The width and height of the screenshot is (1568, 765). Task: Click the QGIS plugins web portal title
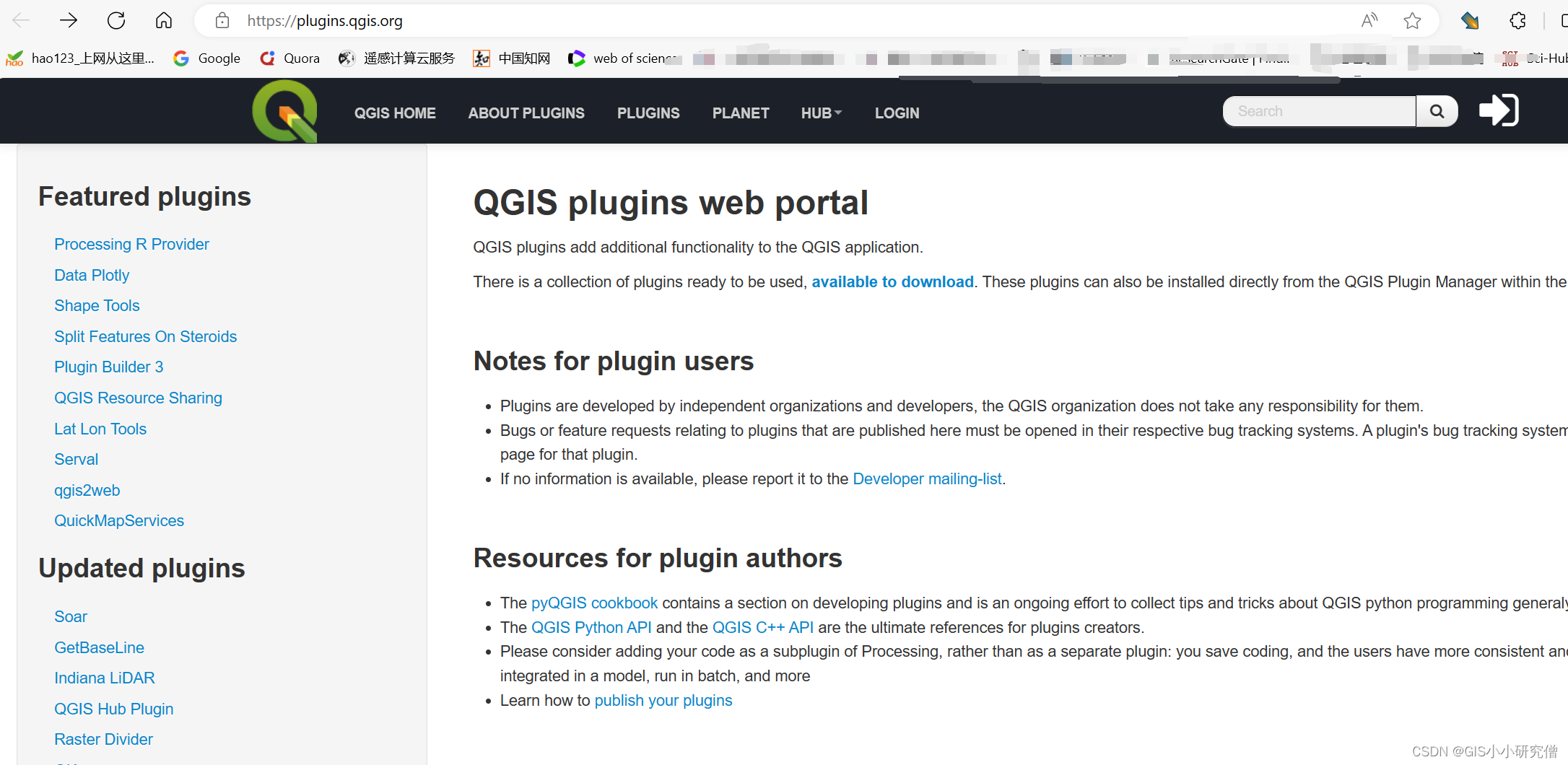click(x=671, y=203)
